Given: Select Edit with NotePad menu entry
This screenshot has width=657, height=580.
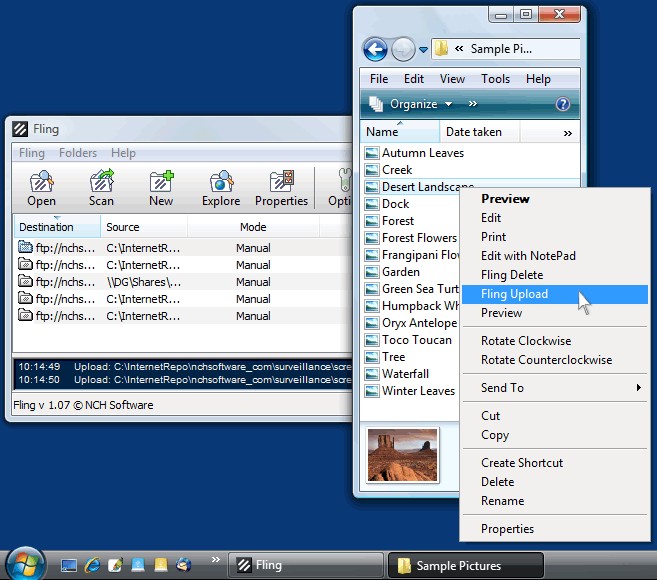Looking at the screenshot, I should [x=555, y=256].
